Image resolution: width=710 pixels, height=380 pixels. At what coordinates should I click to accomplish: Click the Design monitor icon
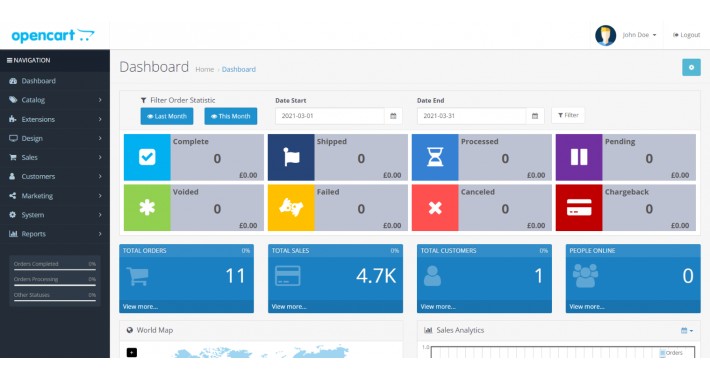point(13,138)
